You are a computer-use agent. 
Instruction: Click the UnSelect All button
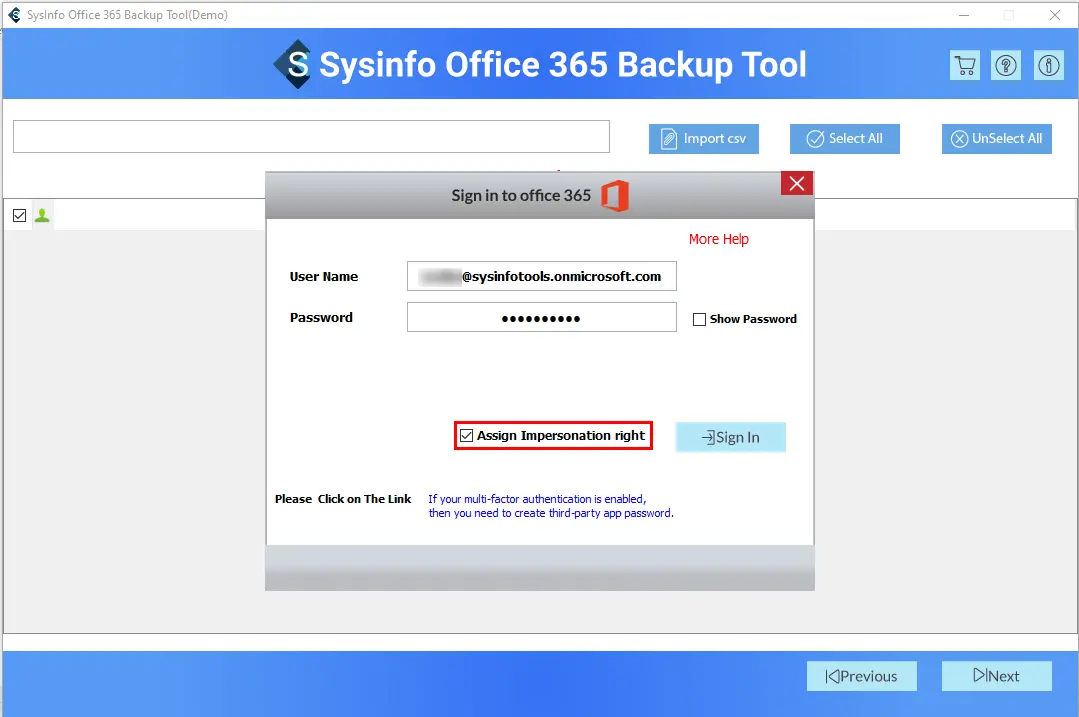pyautogui.click(x=996, y=139)
